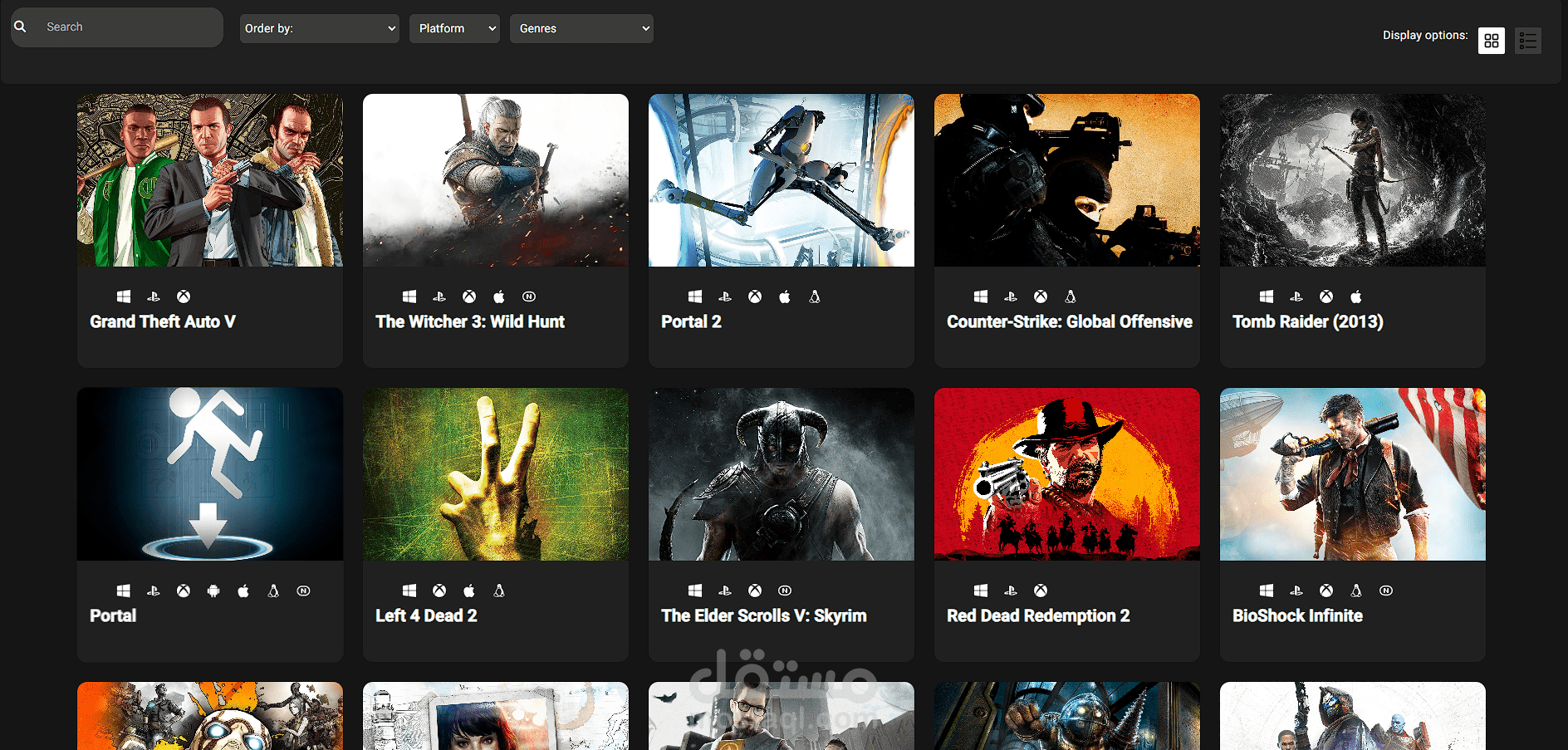1568x750 pixels.
Task: Open the Grand Theft Auto V title link
Action: 163,321
